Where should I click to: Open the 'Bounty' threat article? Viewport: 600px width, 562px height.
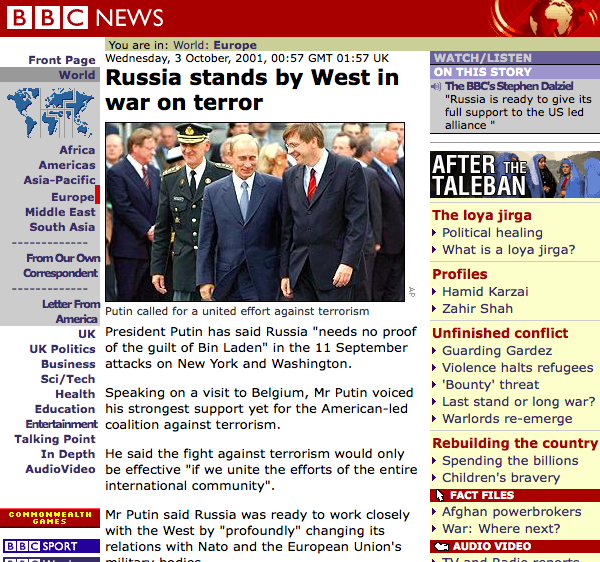tap(491, 384)
